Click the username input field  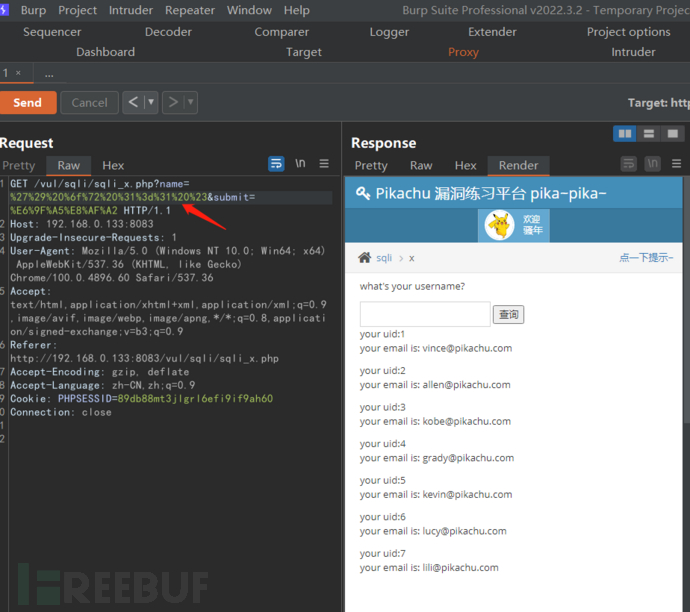coord(425,314)
